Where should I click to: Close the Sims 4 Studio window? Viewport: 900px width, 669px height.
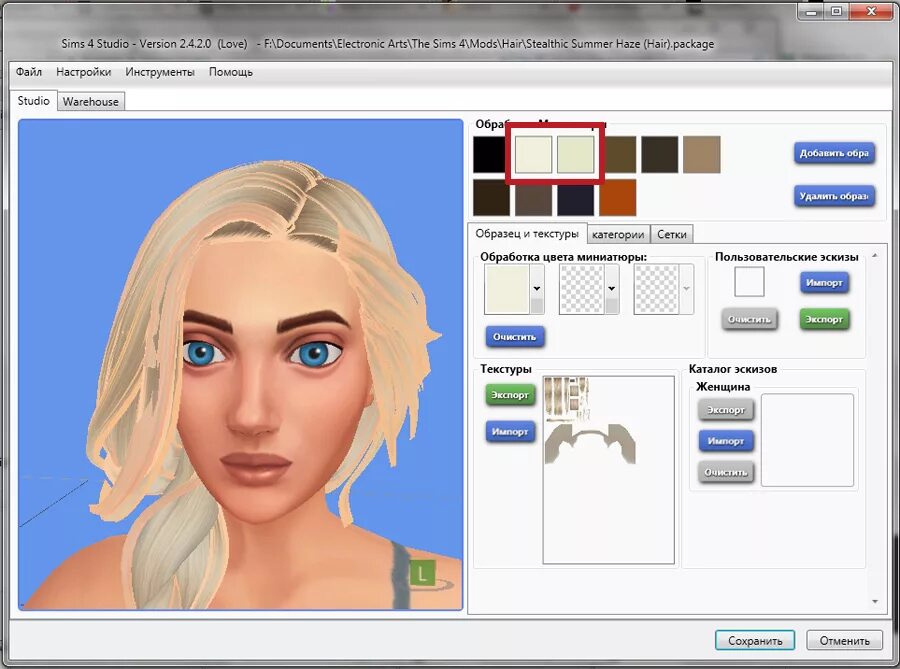872,11
